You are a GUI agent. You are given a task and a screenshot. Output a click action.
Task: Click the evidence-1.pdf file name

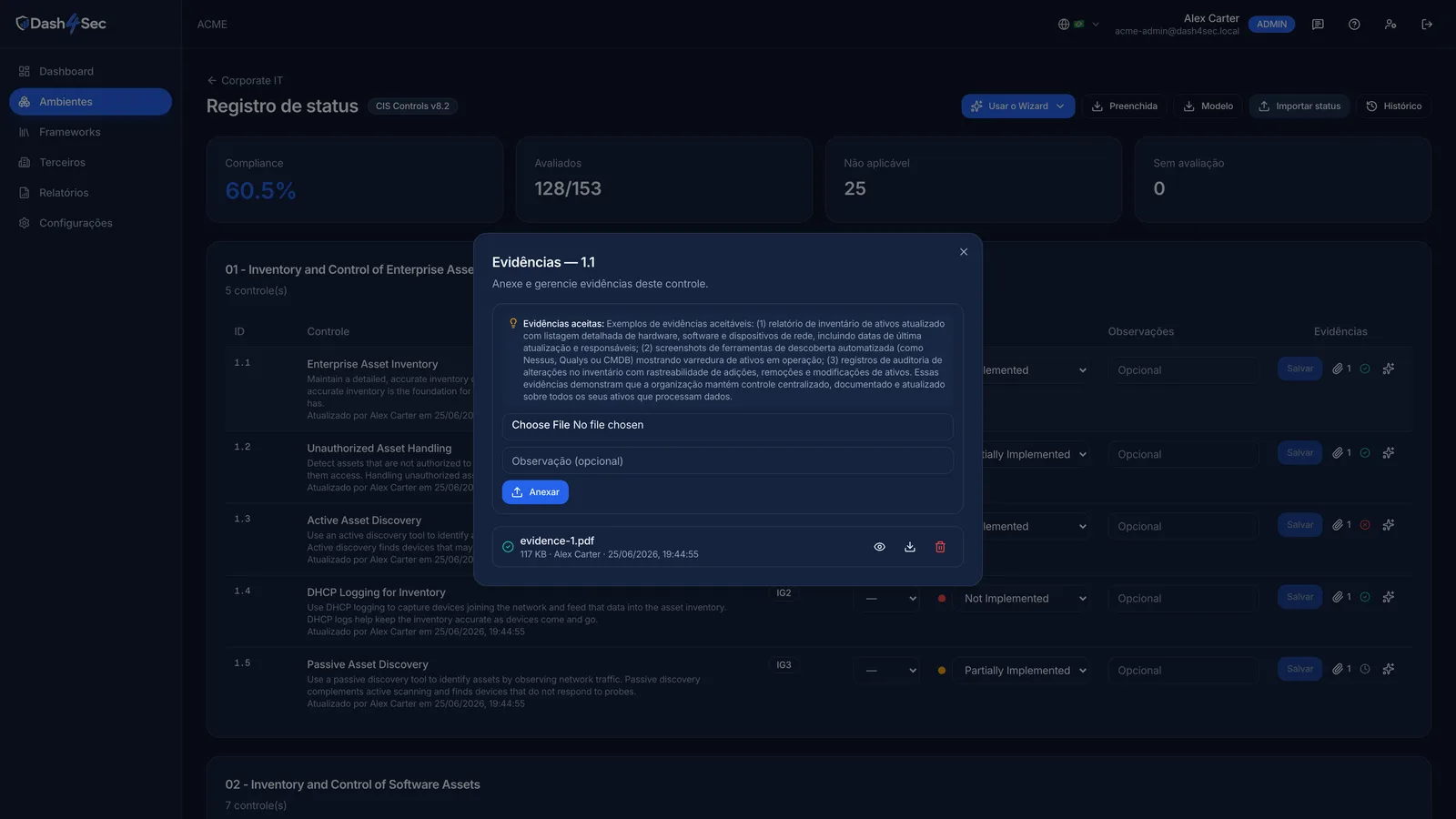click(x=557, y=541)
